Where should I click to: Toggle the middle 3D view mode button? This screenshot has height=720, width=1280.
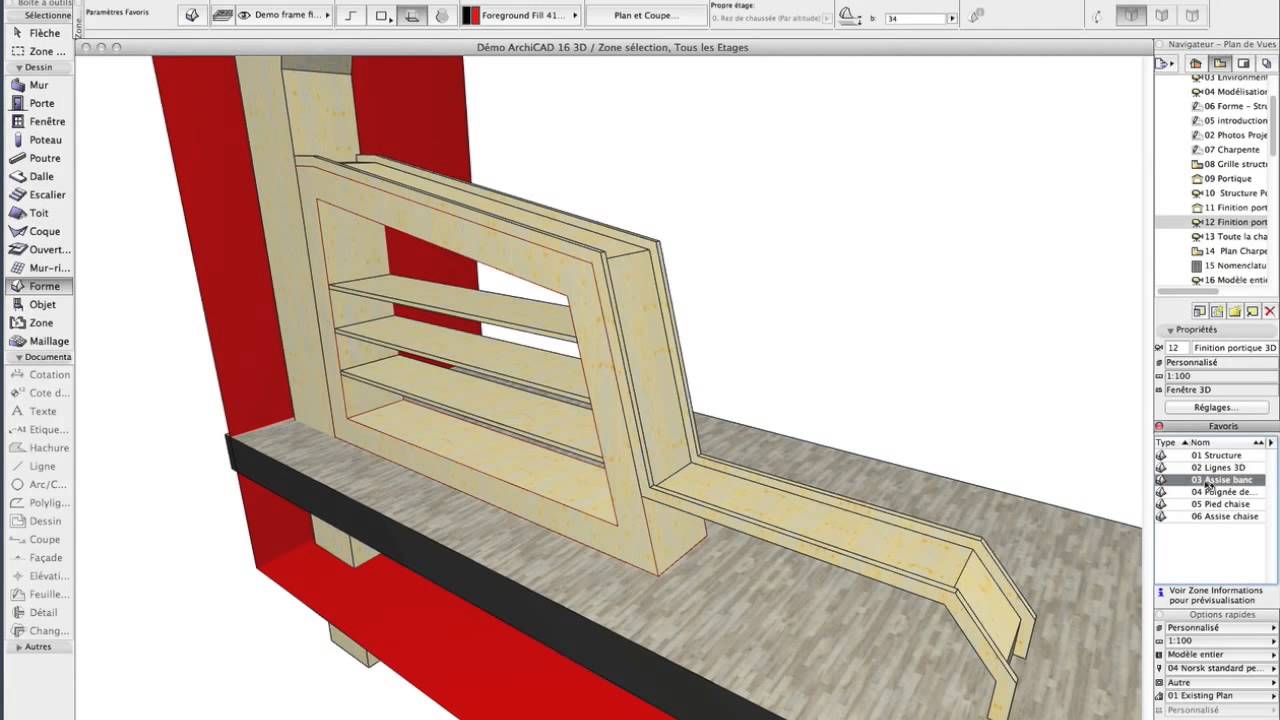[1161, 16]
